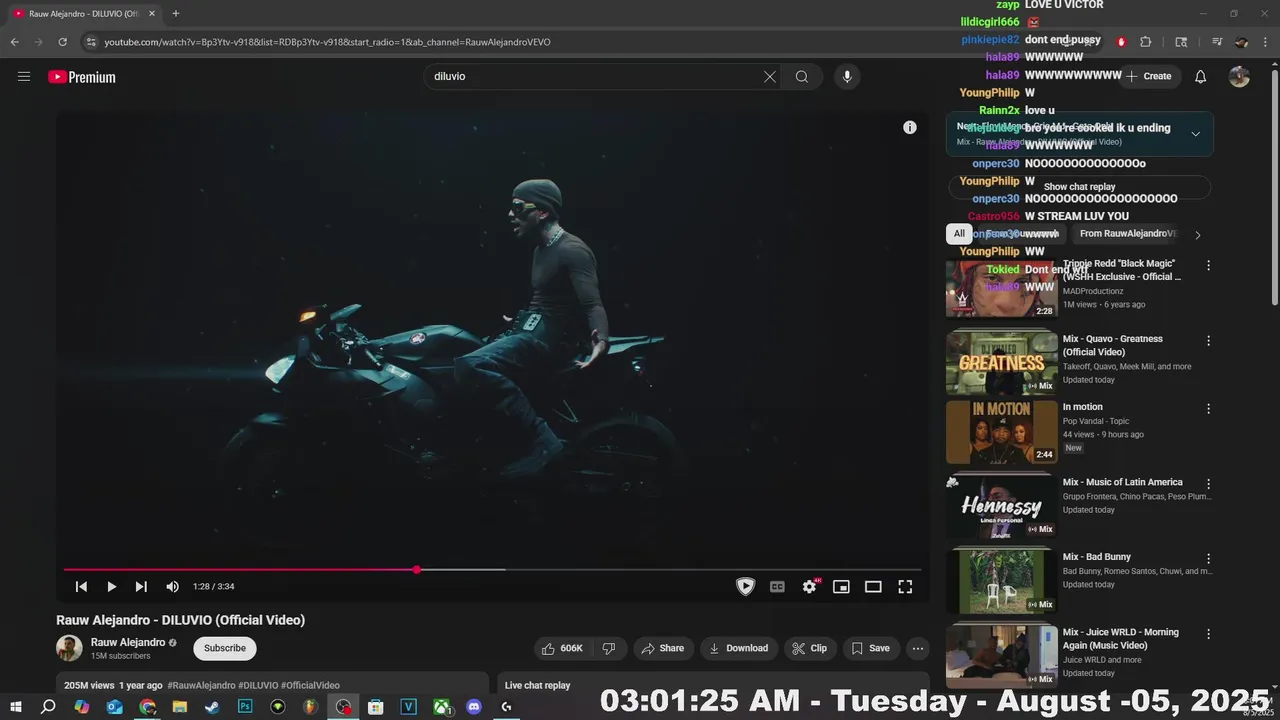Screen dimensions: 1280x720
Task: Open Steam from the taskbar
Action: pos(212,707)
